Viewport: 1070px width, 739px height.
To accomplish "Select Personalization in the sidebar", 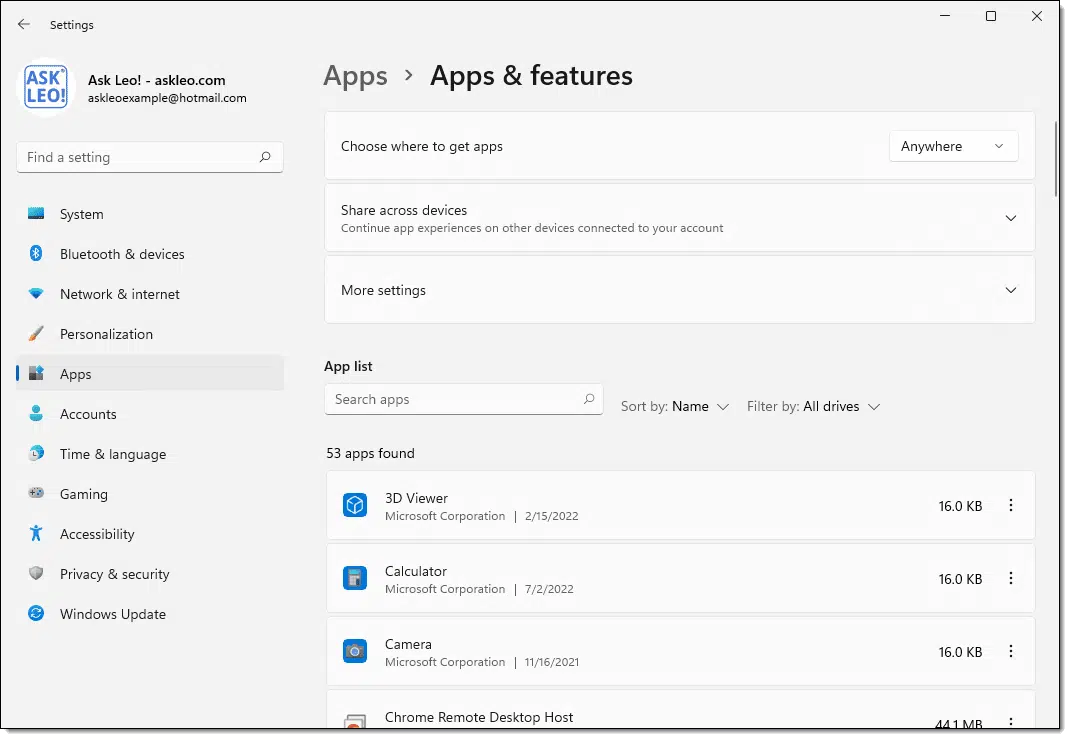I will (x=150, y=334).
